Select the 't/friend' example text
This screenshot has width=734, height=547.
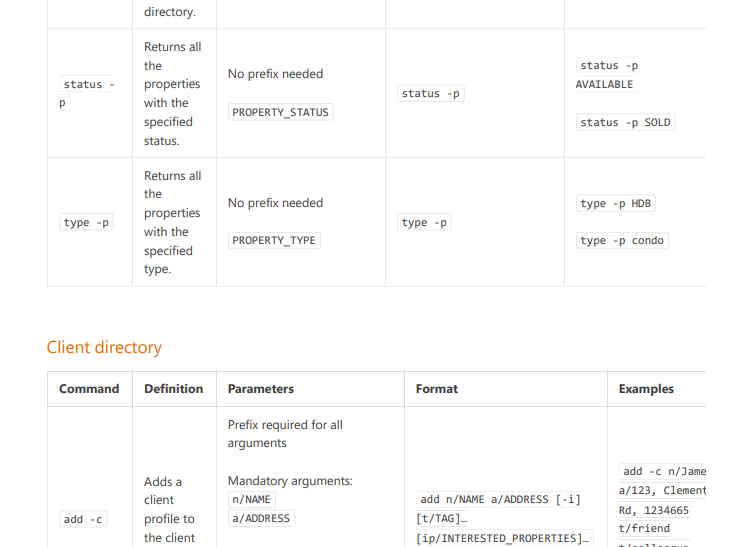pos(644,529)
